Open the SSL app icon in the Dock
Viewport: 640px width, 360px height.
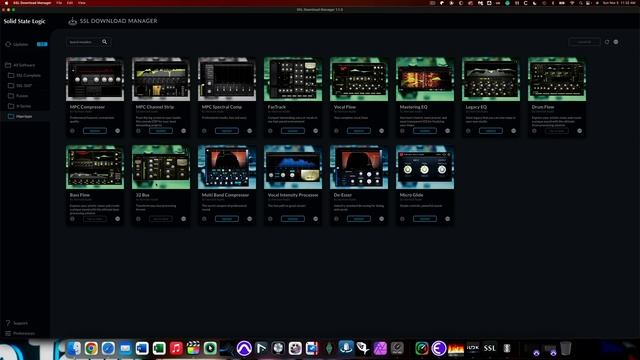(490, 349)
